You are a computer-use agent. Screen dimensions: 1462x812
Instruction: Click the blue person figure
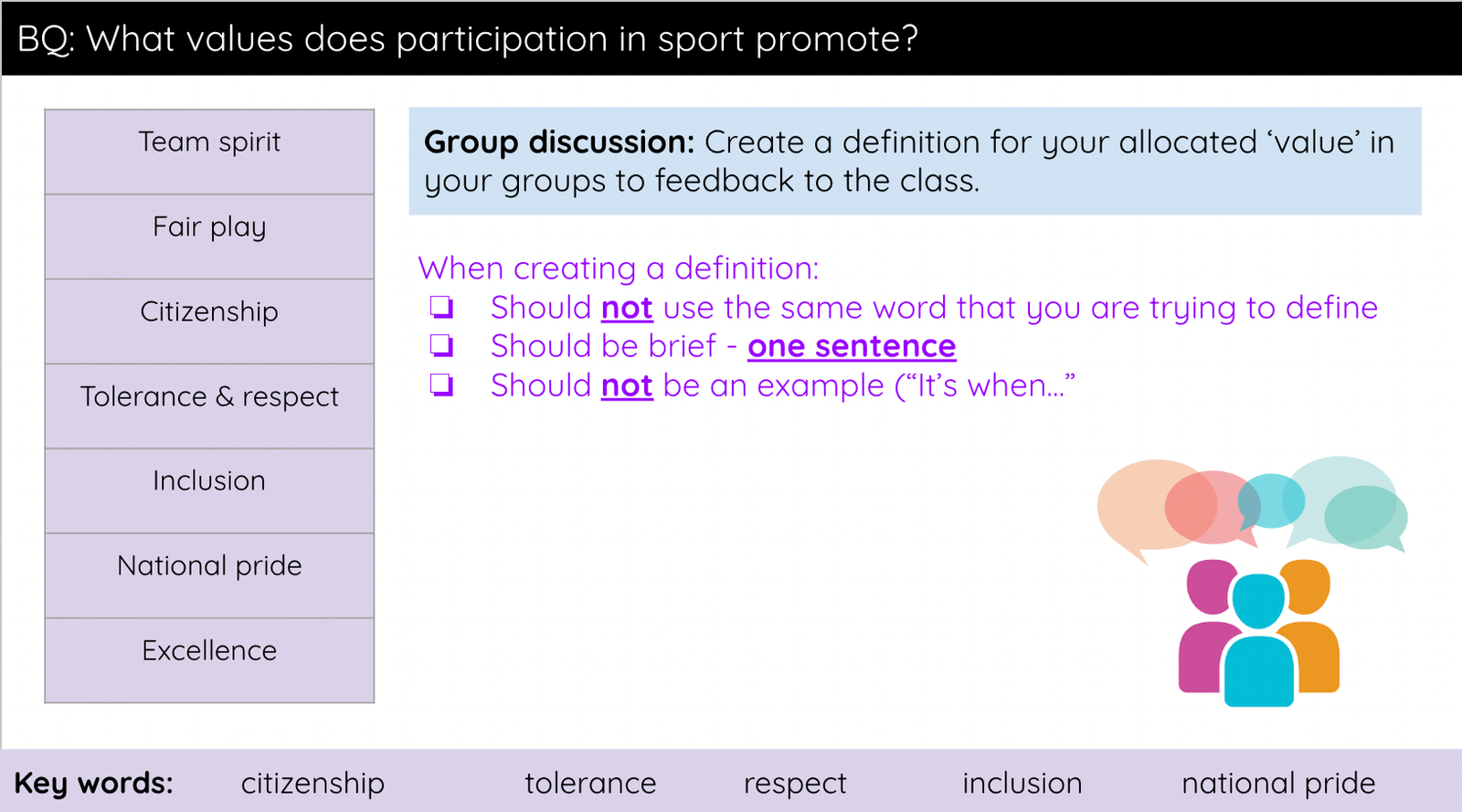click(1259, 640)
